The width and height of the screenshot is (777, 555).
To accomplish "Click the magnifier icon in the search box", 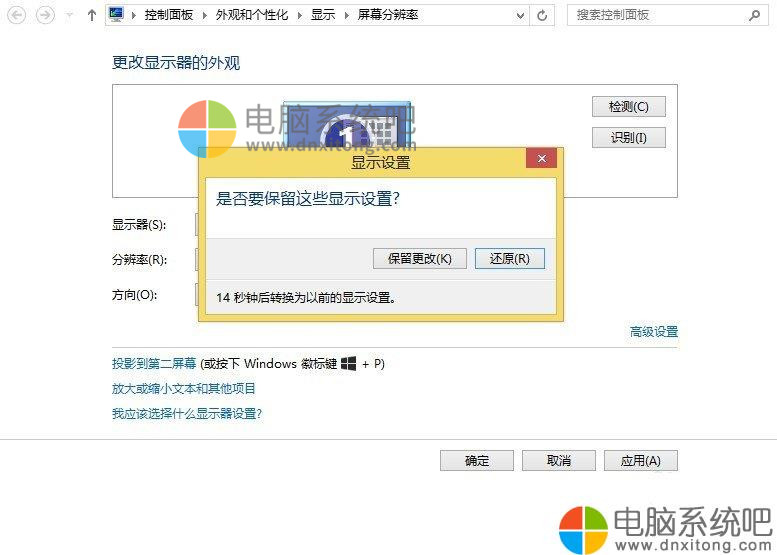I will point(754,15).
